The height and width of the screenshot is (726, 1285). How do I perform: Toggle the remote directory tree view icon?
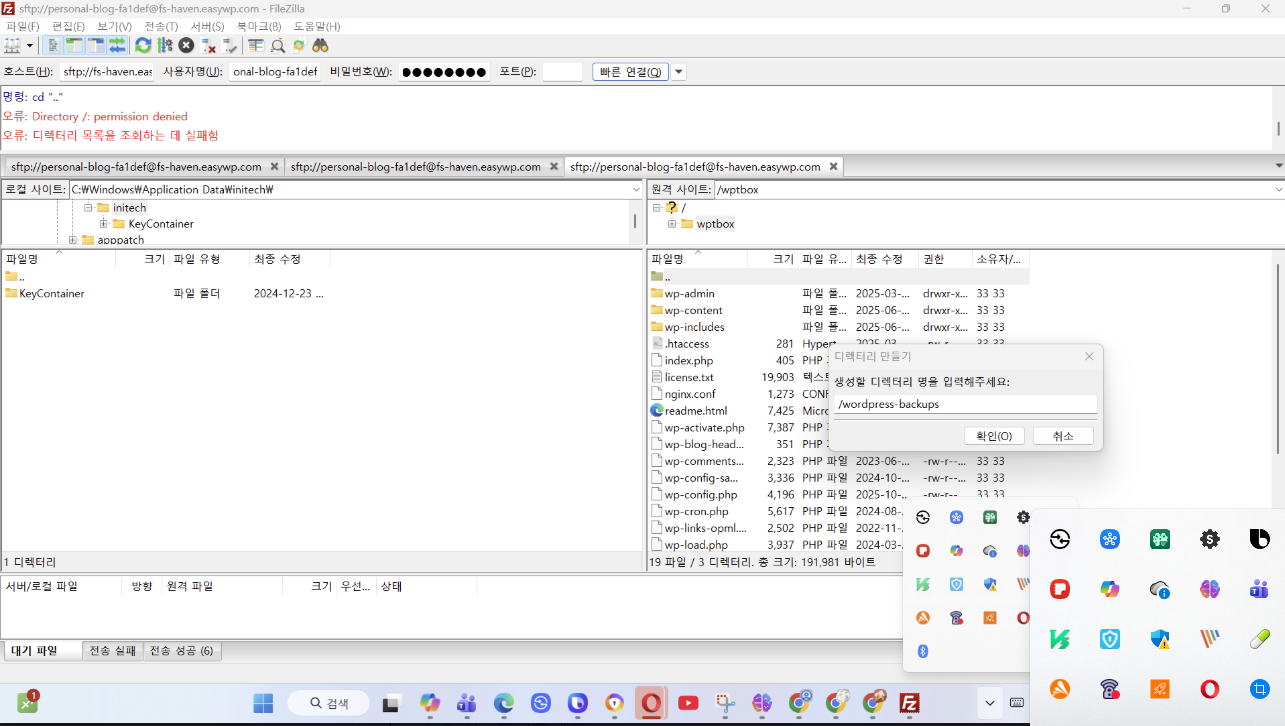coord(96,45)
